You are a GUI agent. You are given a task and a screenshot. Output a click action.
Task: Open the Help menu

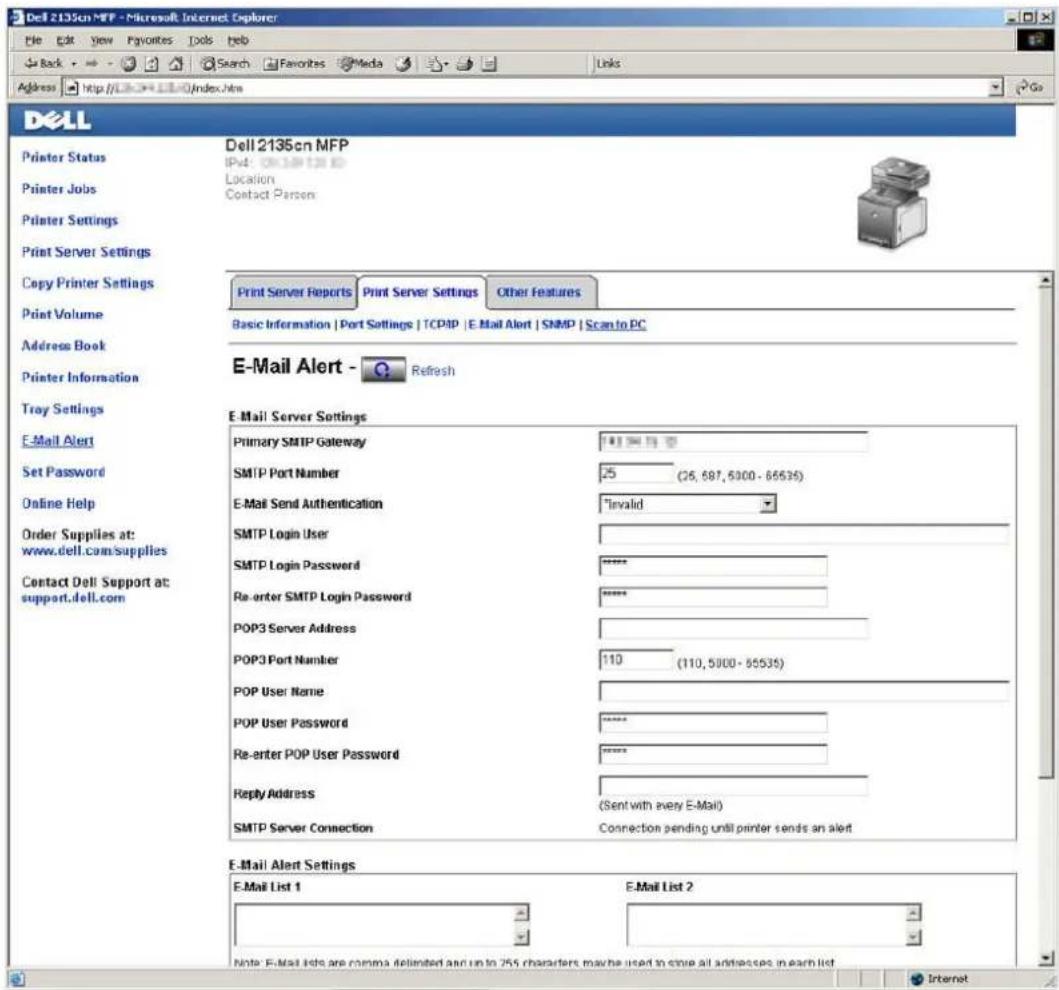point(238,41)
